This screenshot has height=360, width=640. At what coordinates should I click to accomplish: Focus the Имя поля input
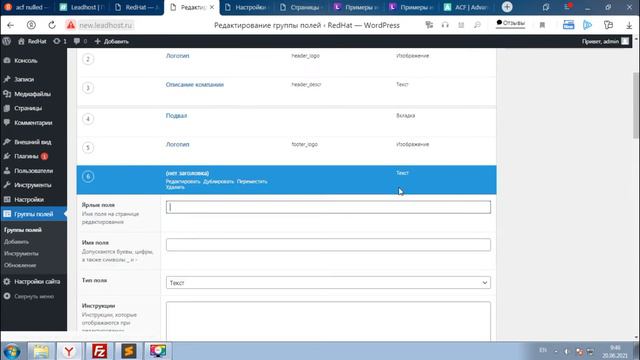pyautogui.click(x=328, y=244)
